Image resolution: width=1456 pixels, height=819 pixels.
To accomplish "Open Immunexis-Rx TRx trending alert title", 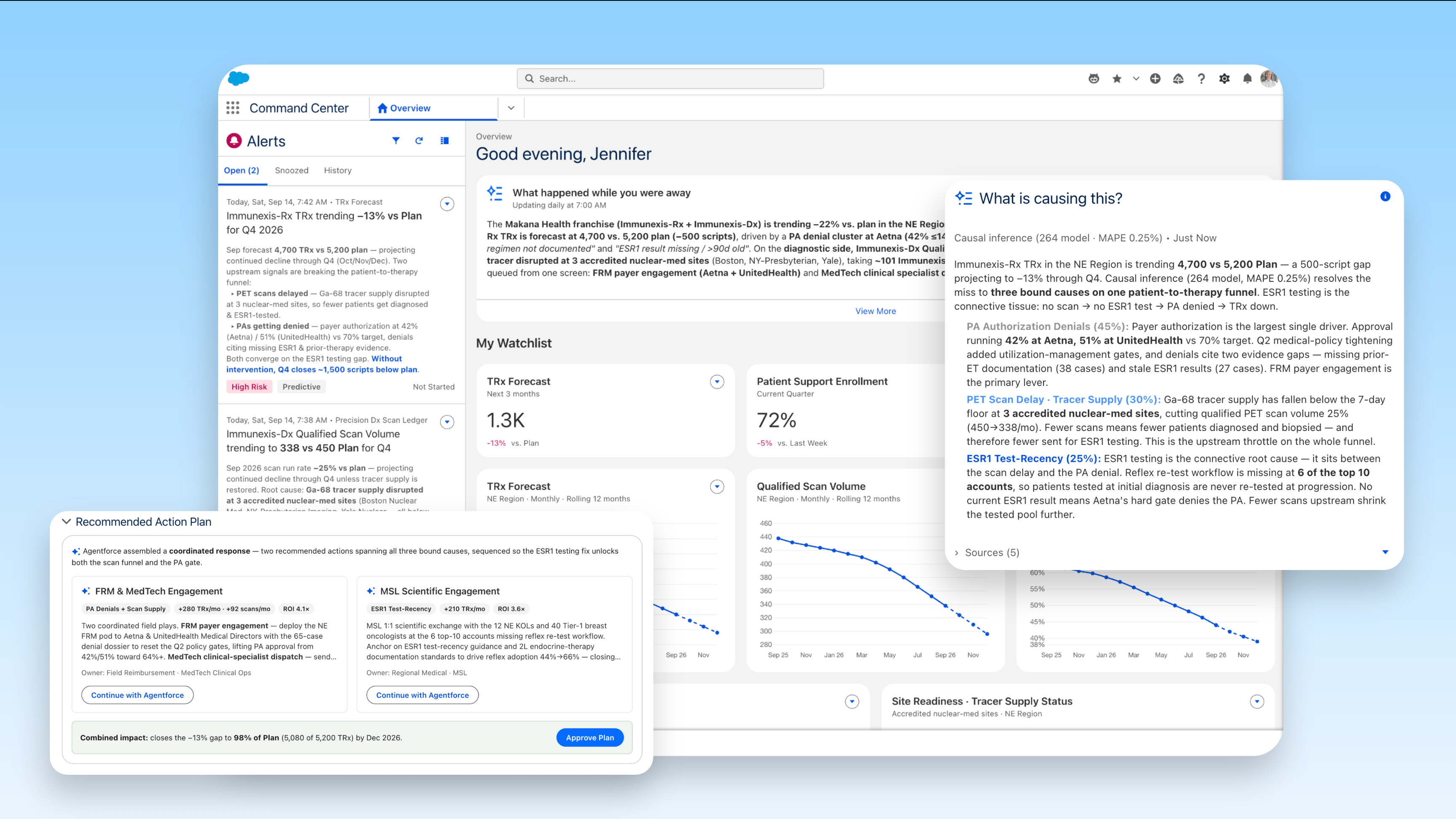I will 324,223.
